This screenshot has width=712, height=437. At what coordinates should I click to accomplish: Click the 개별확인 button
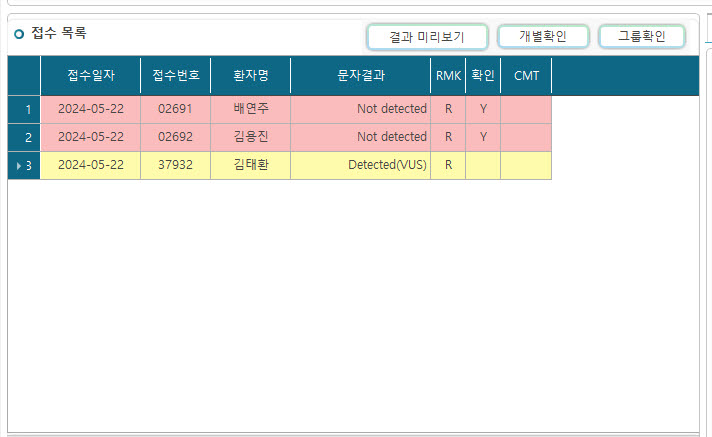[543, 36]
